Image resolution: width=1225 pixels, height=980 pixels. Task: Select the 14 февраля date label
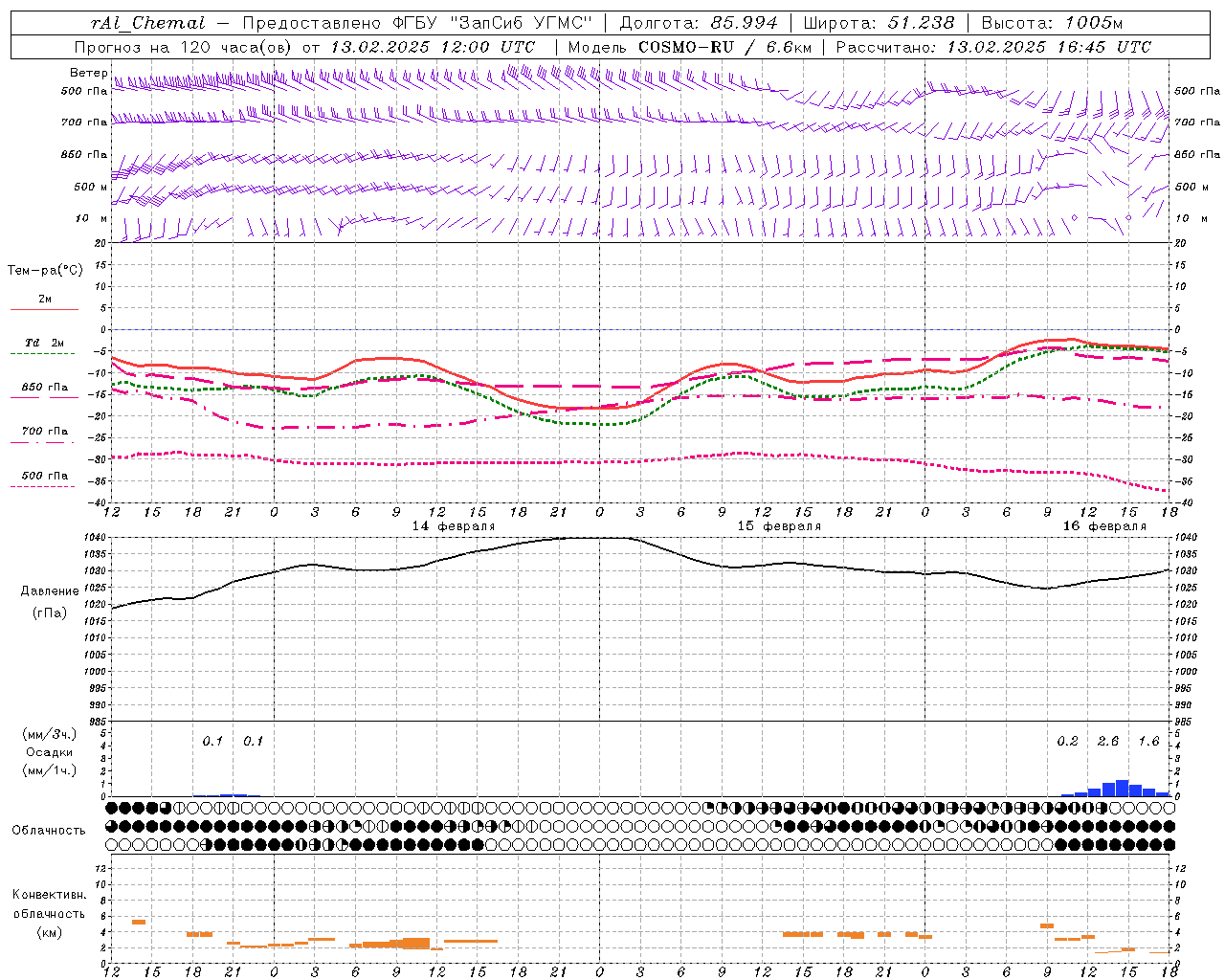pyautogui.click(x=454, y=526)
